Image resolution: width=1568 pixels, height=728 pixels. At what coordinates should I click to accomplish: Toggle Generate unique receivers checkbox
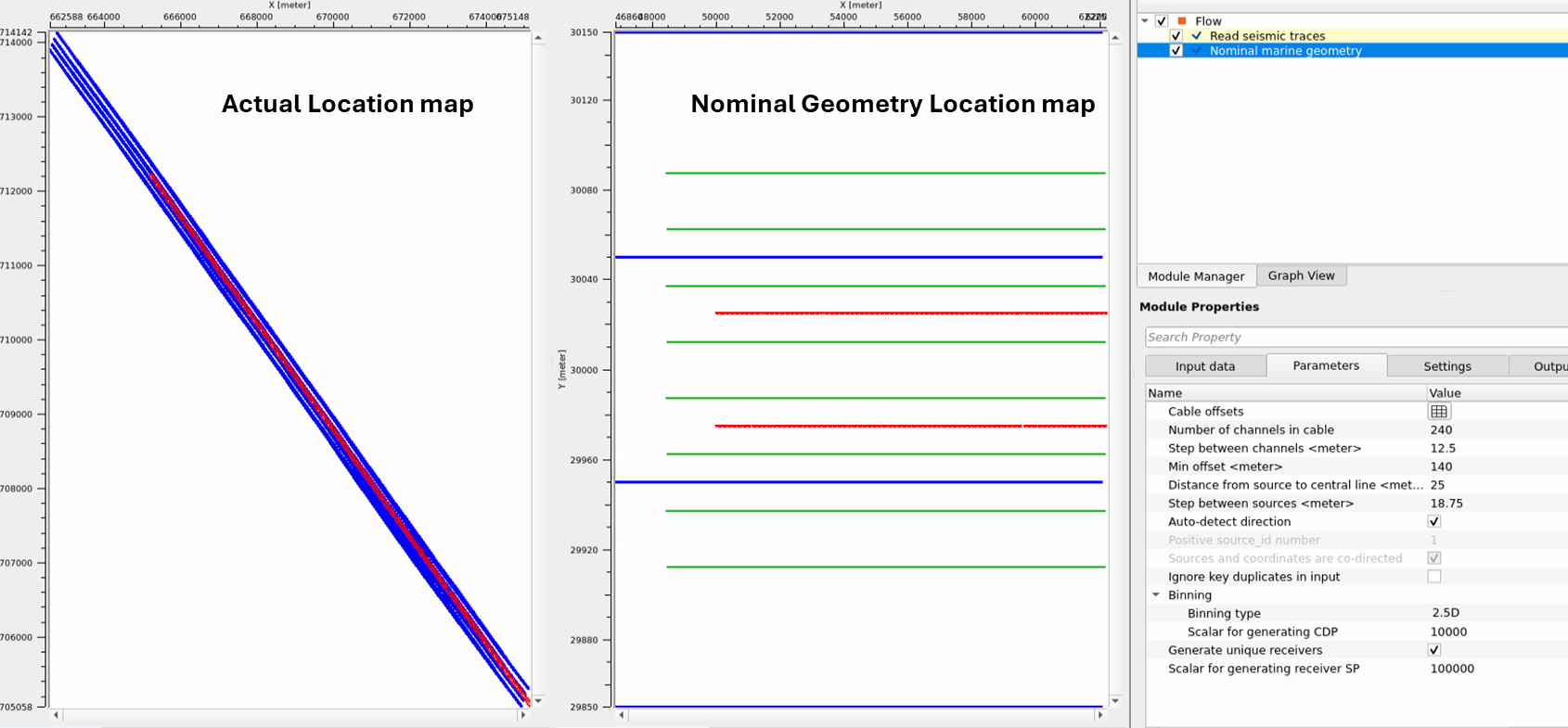1434,650
